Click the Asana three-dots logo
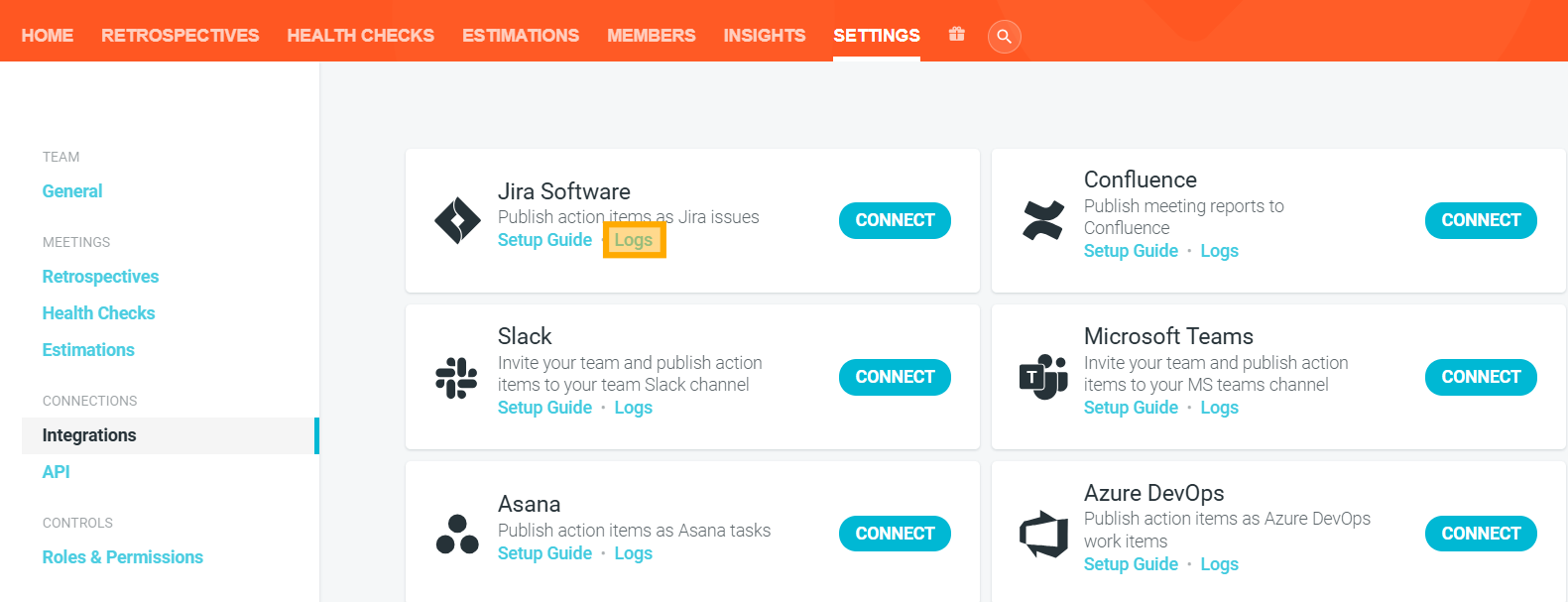The width and height of the screenshot is (1568, 602). click(x=457, y=534)
